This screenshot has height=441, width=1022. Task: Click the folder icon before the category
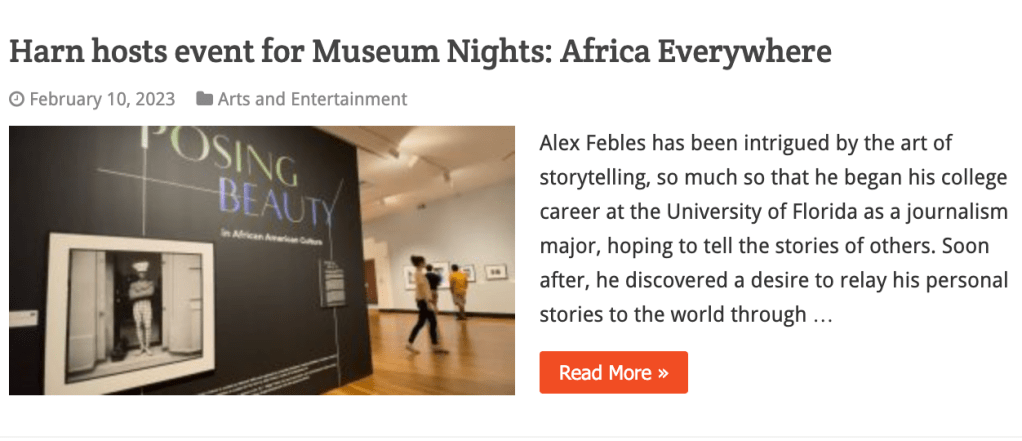(x=204, y=99)
